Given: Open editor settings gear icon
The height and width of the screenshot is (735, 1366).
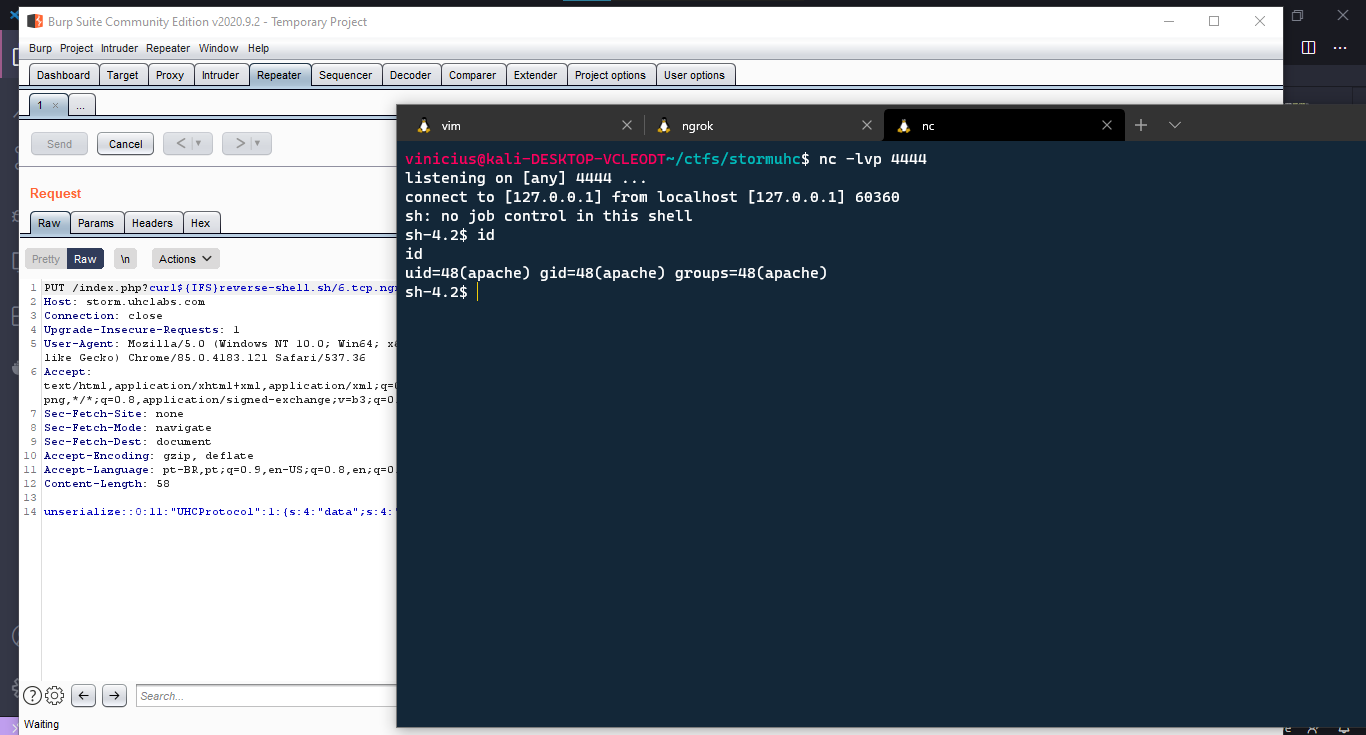Looking at the screenshot, I should [55, 695].
